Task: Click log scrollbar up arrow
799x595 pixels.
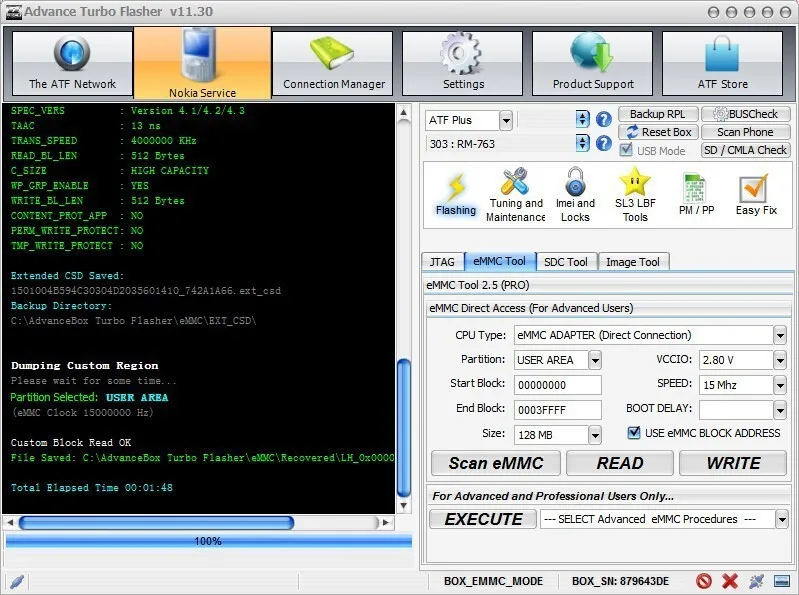Action: tap(404, 112)
